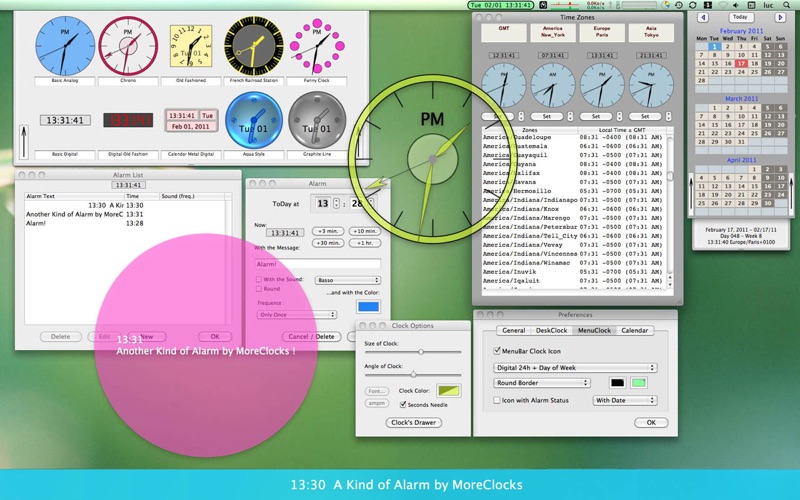
Task: Open the Basso sound dropdown
Action: point(348,280)
